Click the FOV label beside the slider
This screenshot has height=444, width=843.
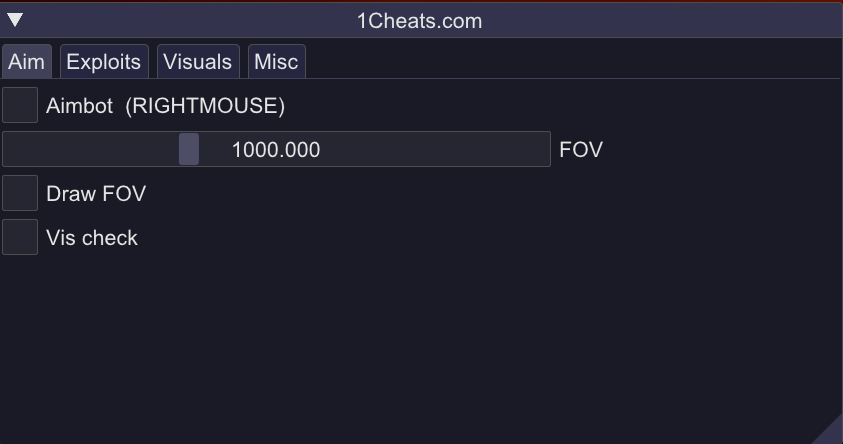(x=581, y=150)
